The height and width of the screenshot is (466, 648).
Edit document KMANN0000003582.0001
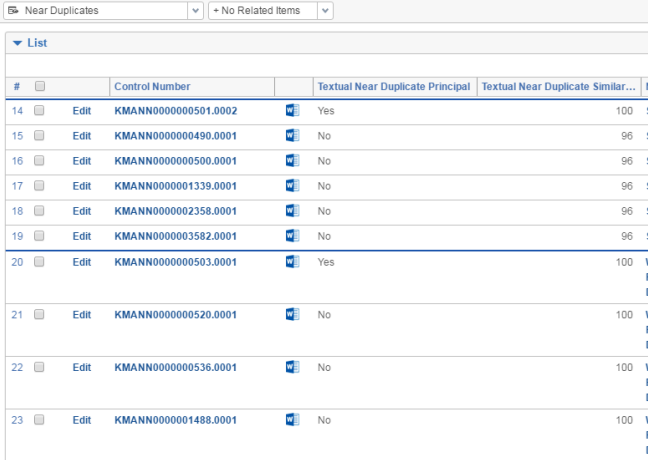[x=82, y=236]
